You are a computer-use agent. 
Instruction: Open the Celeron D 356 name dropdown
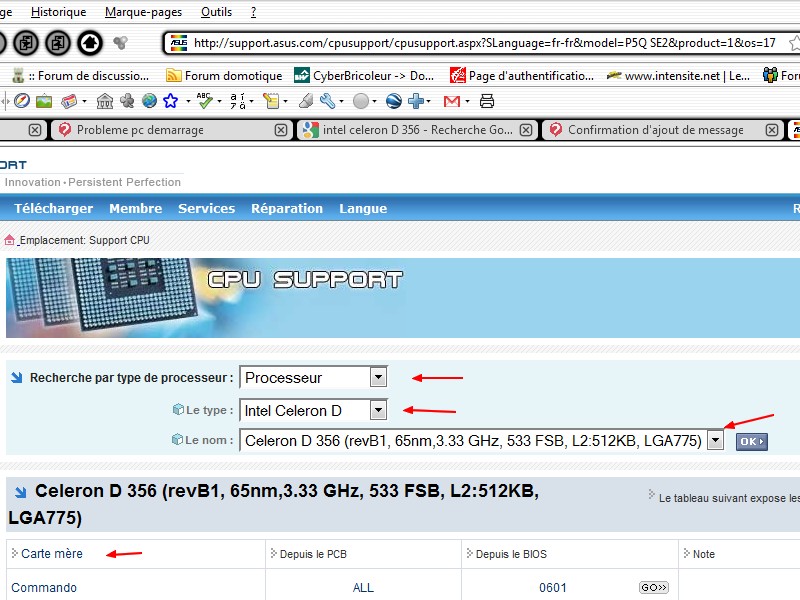715,440
